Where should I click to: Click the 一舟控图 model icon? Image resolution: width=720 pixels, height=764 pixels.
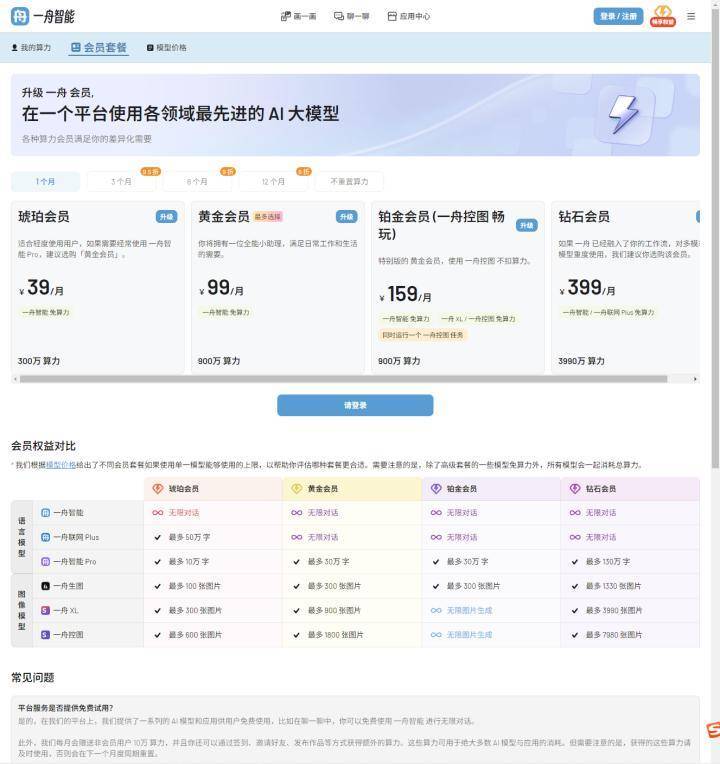45,634
